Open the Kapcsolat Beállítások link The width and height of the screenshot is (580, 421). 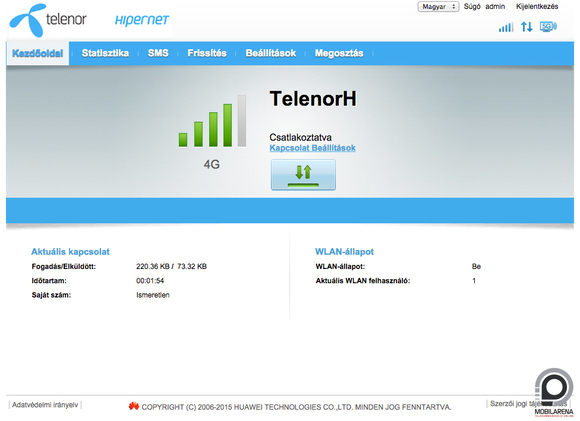313,148
